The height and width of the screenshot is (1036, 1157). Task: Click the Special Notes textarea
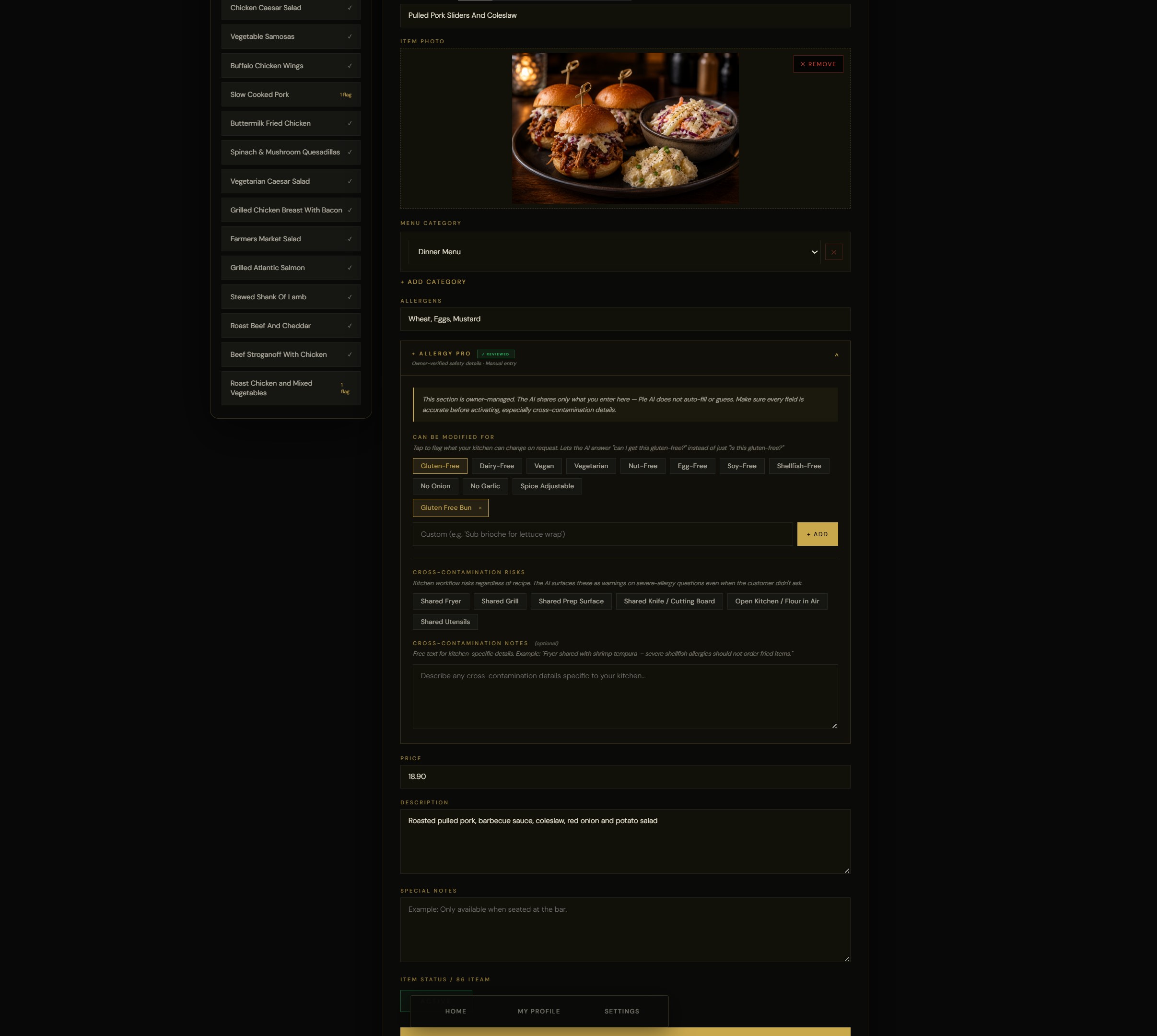pyautogui.click(x=625, y=930)
